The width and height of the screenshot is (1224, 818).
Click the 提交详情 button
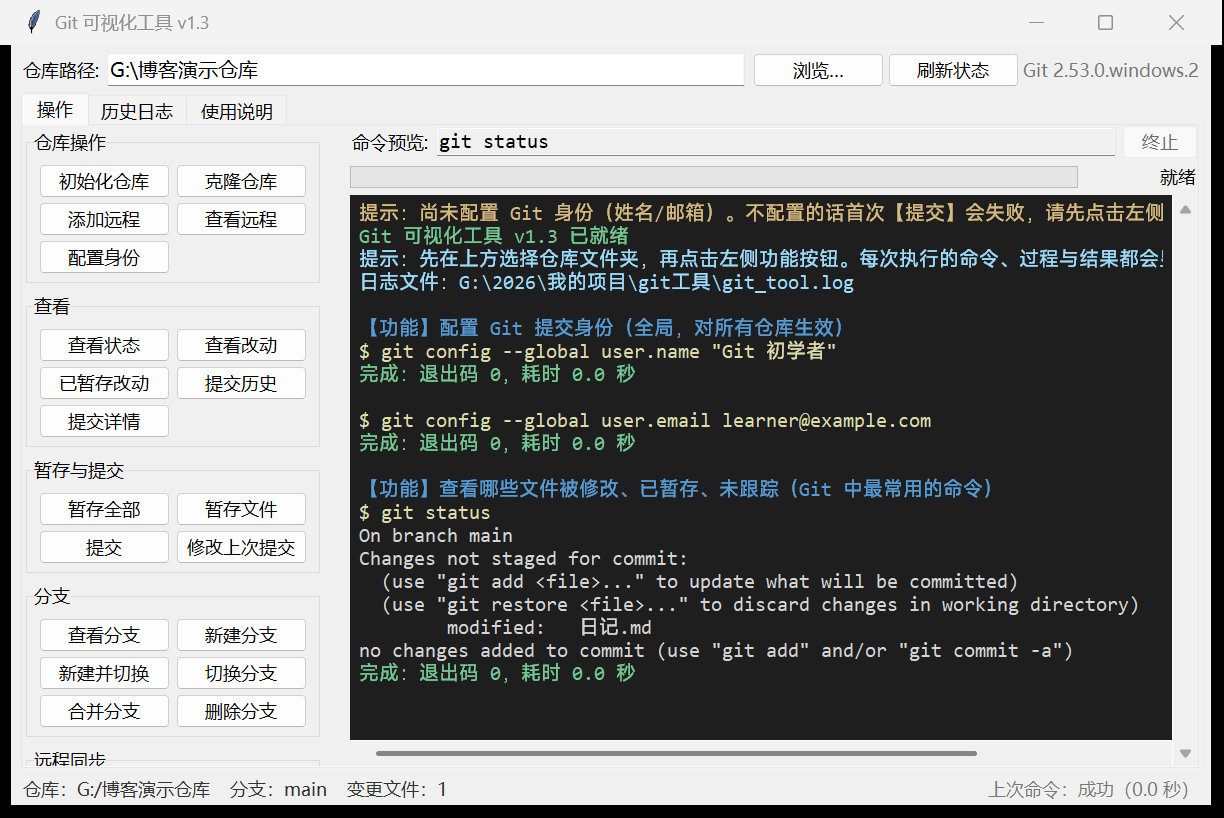point(104,421)
